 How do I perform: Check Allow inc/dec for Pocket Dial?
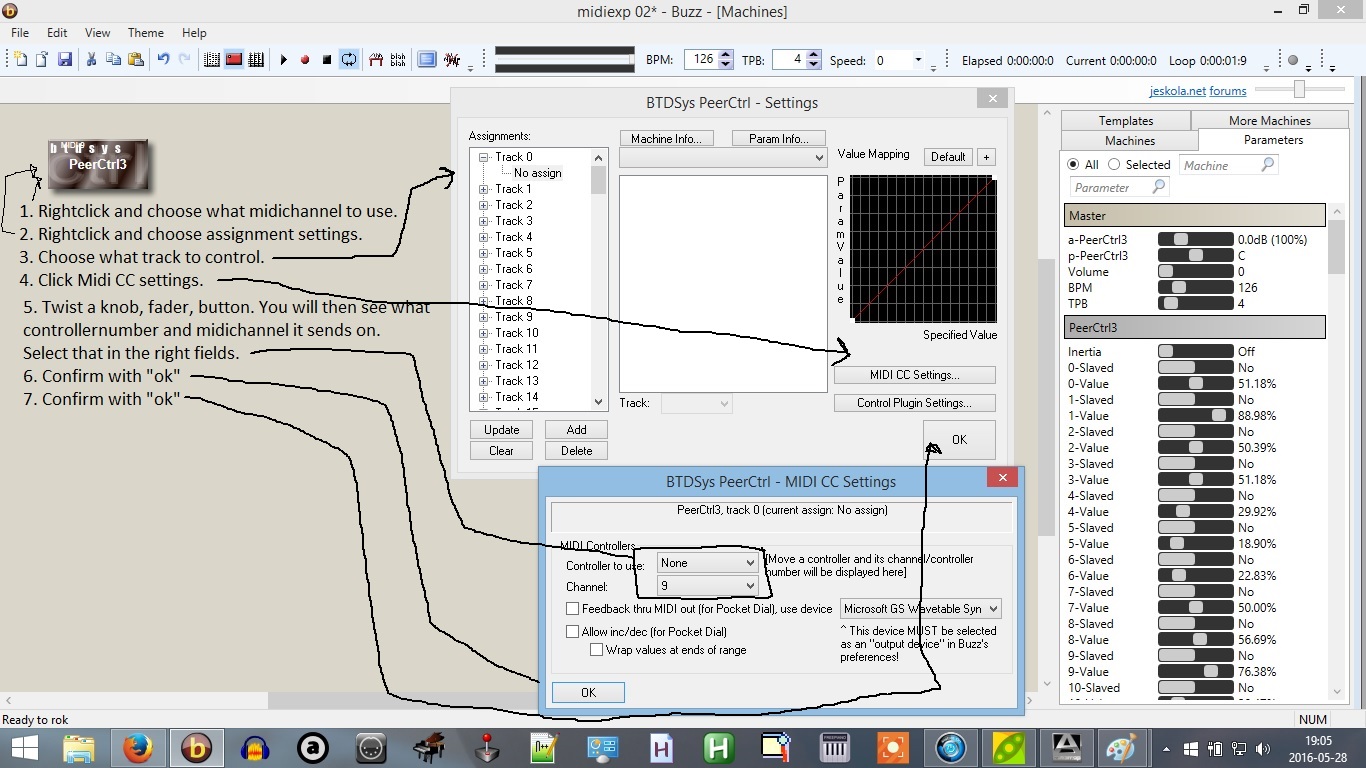pyautogui.click(x=573, y=631)
